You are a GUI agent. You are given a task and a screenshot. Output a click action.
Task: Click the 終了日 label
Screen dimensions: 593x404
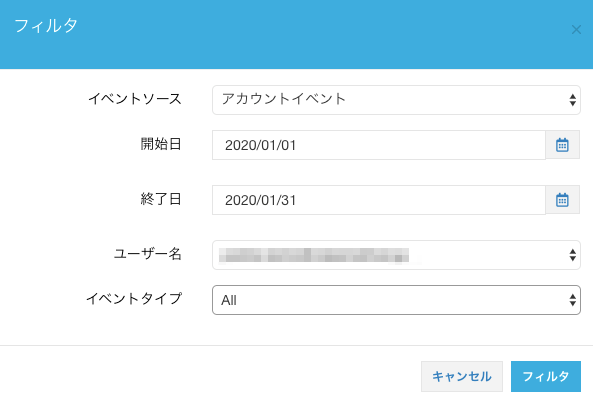tap(161, 199)
